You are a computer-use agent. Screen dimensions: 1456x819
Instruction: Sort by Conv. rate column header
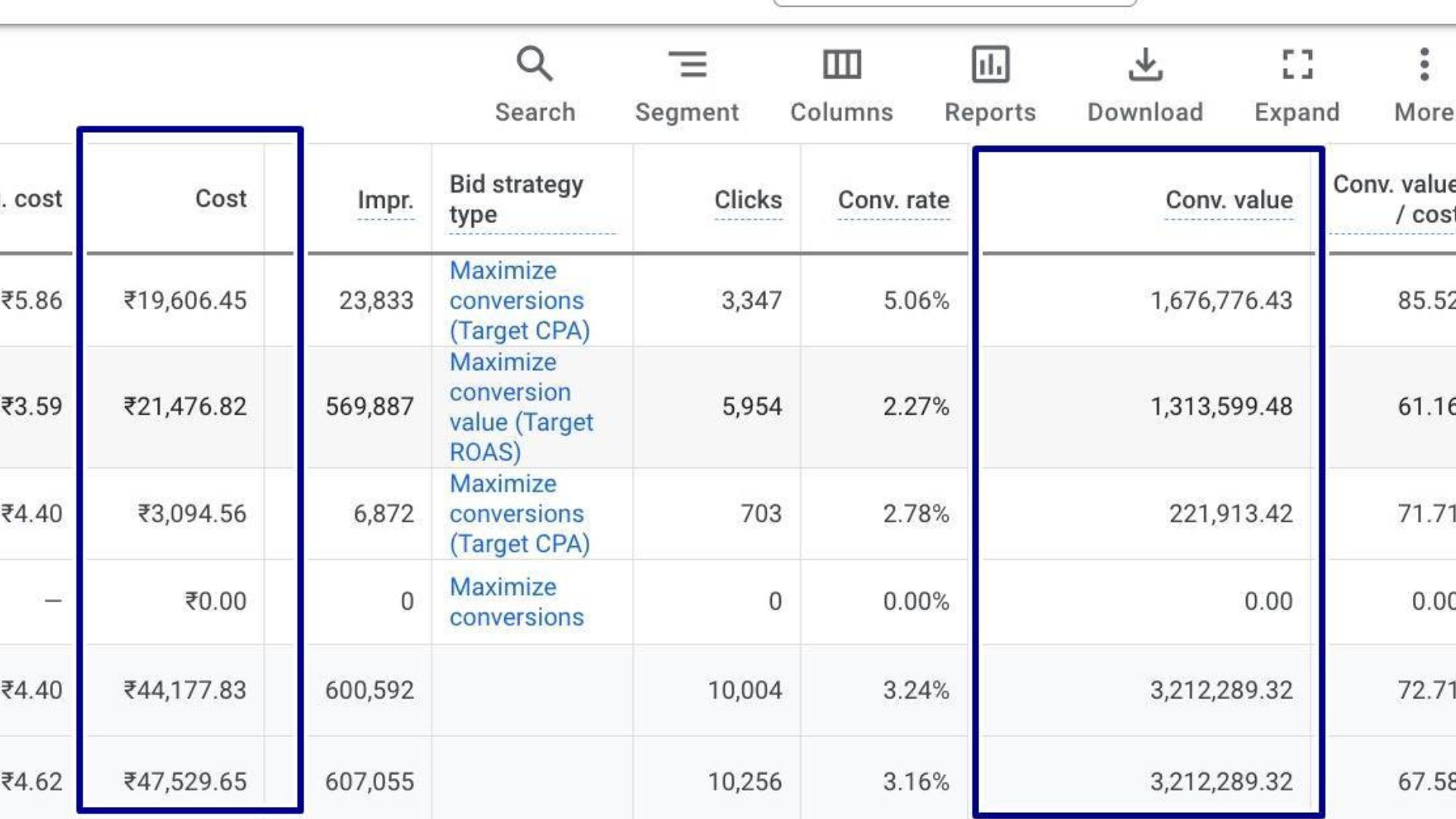[x=893, y=200]
